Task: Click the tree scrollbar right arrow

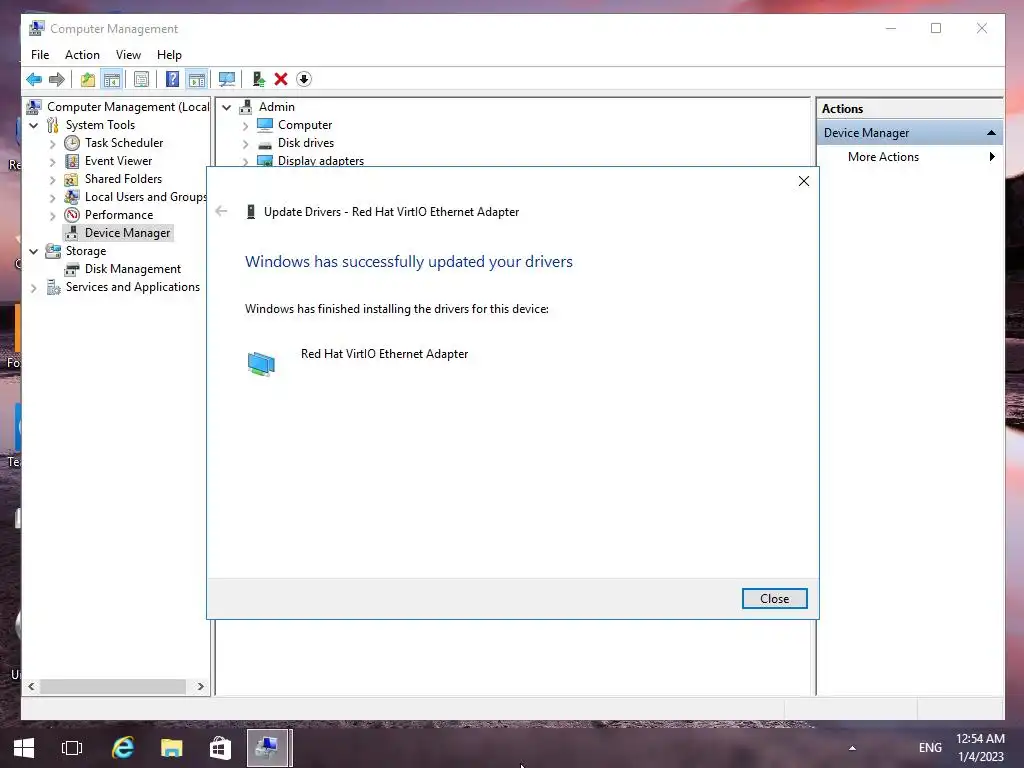Action: 200,686
